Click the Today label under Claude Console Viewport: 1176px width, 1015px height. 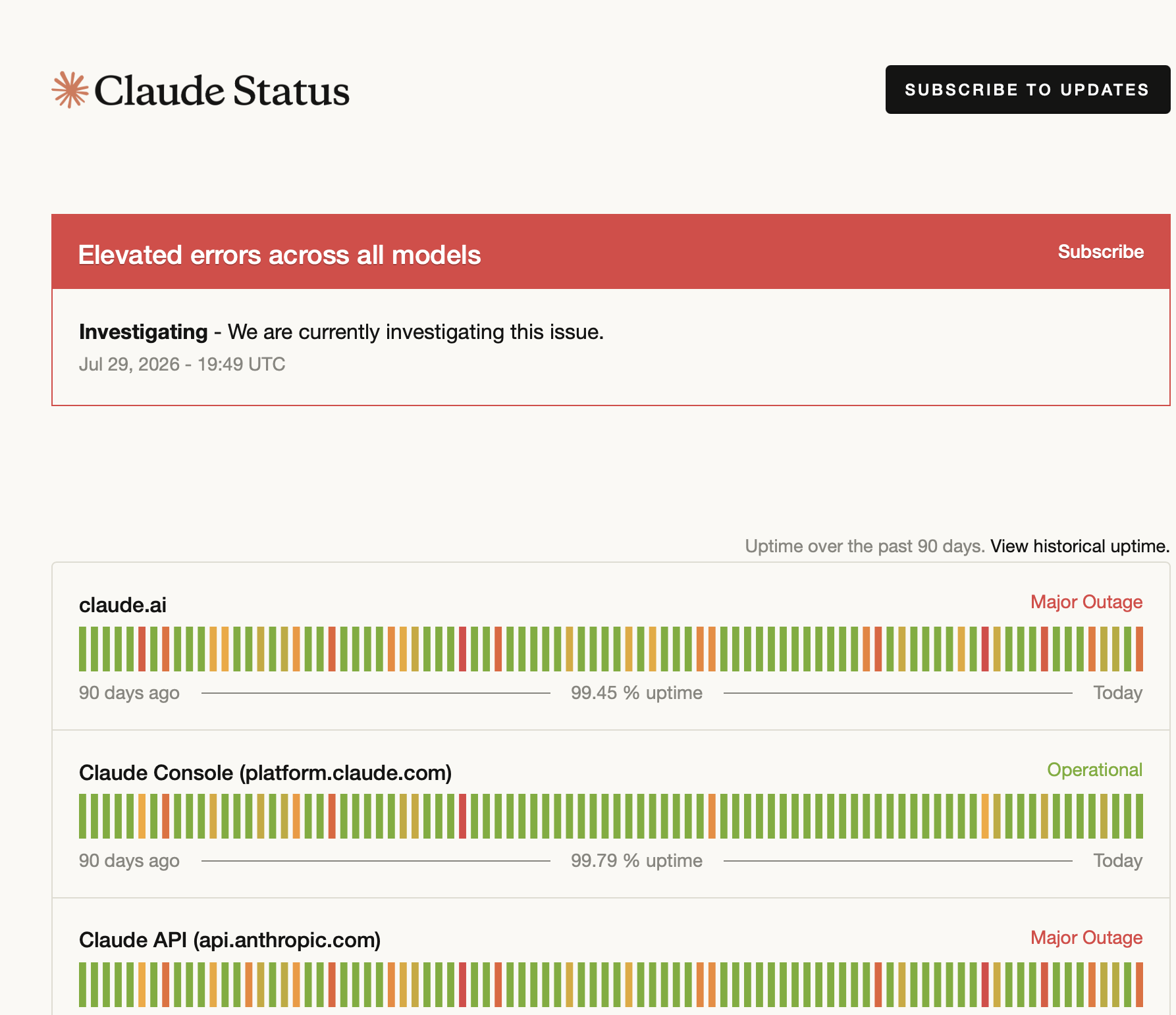[1117, 861]
